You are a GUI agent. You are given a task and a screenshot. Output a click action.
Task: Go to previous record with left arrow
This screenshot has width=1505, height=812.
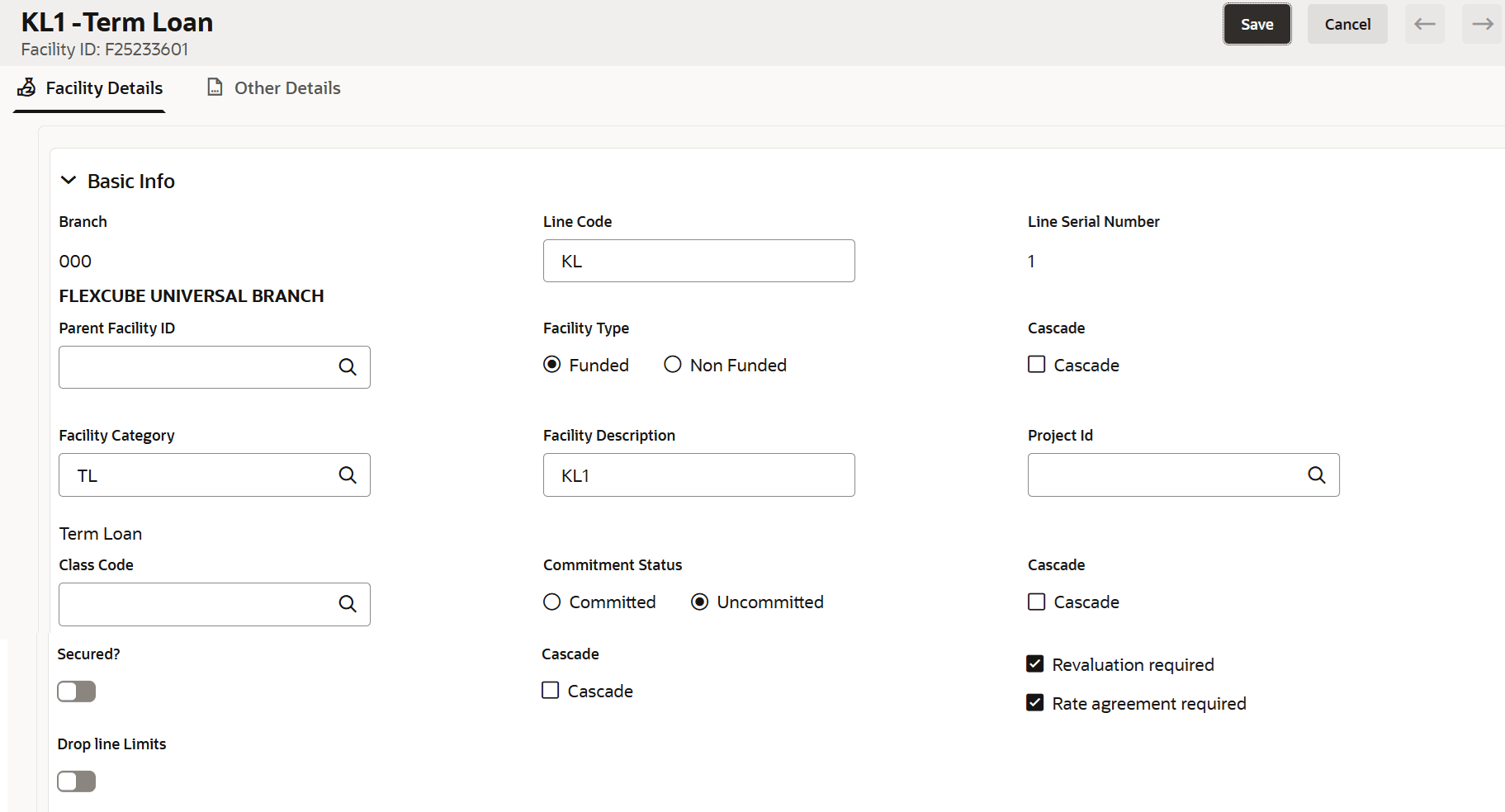1425,24
